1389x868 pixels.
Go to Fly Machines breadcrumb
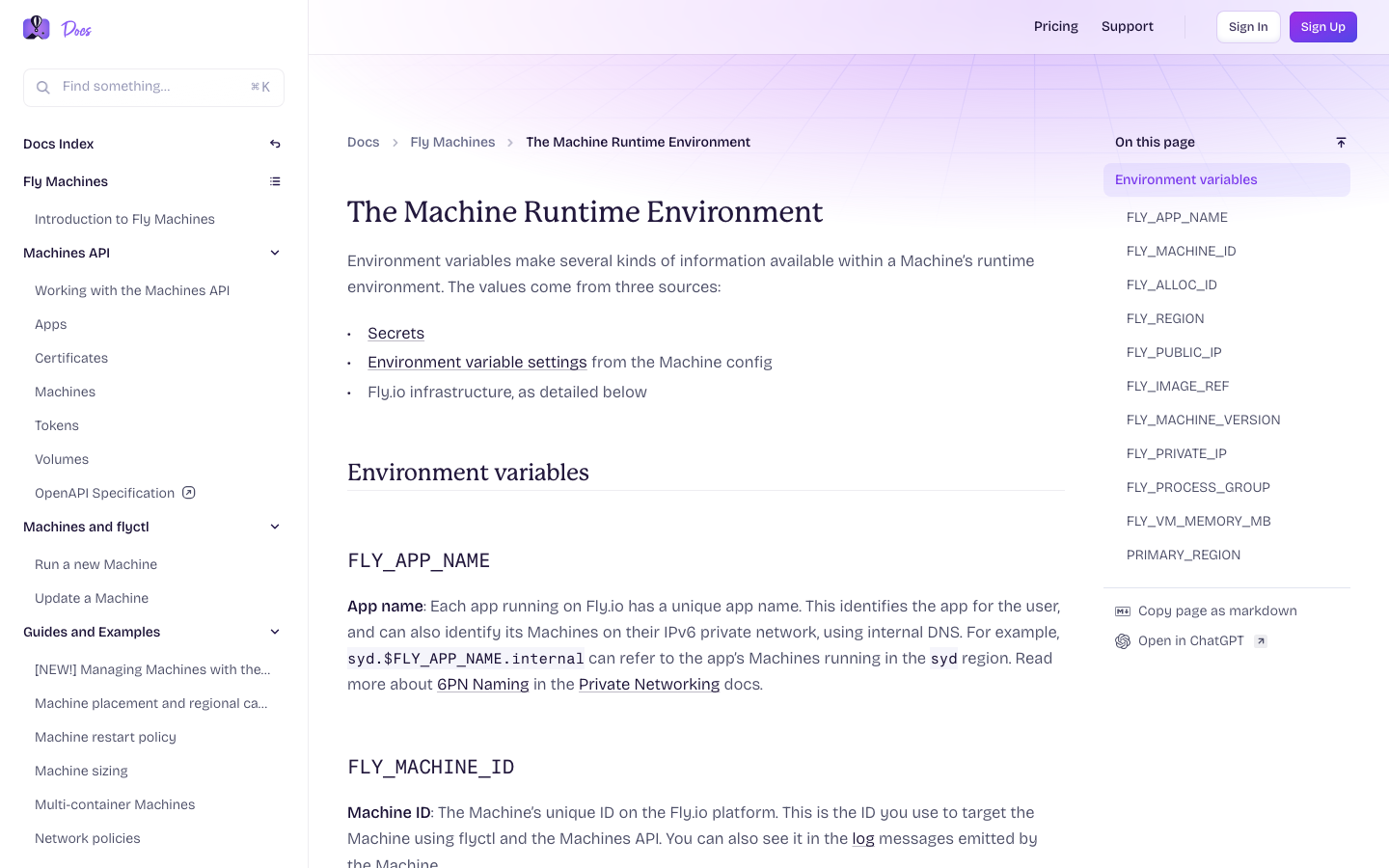452,142
